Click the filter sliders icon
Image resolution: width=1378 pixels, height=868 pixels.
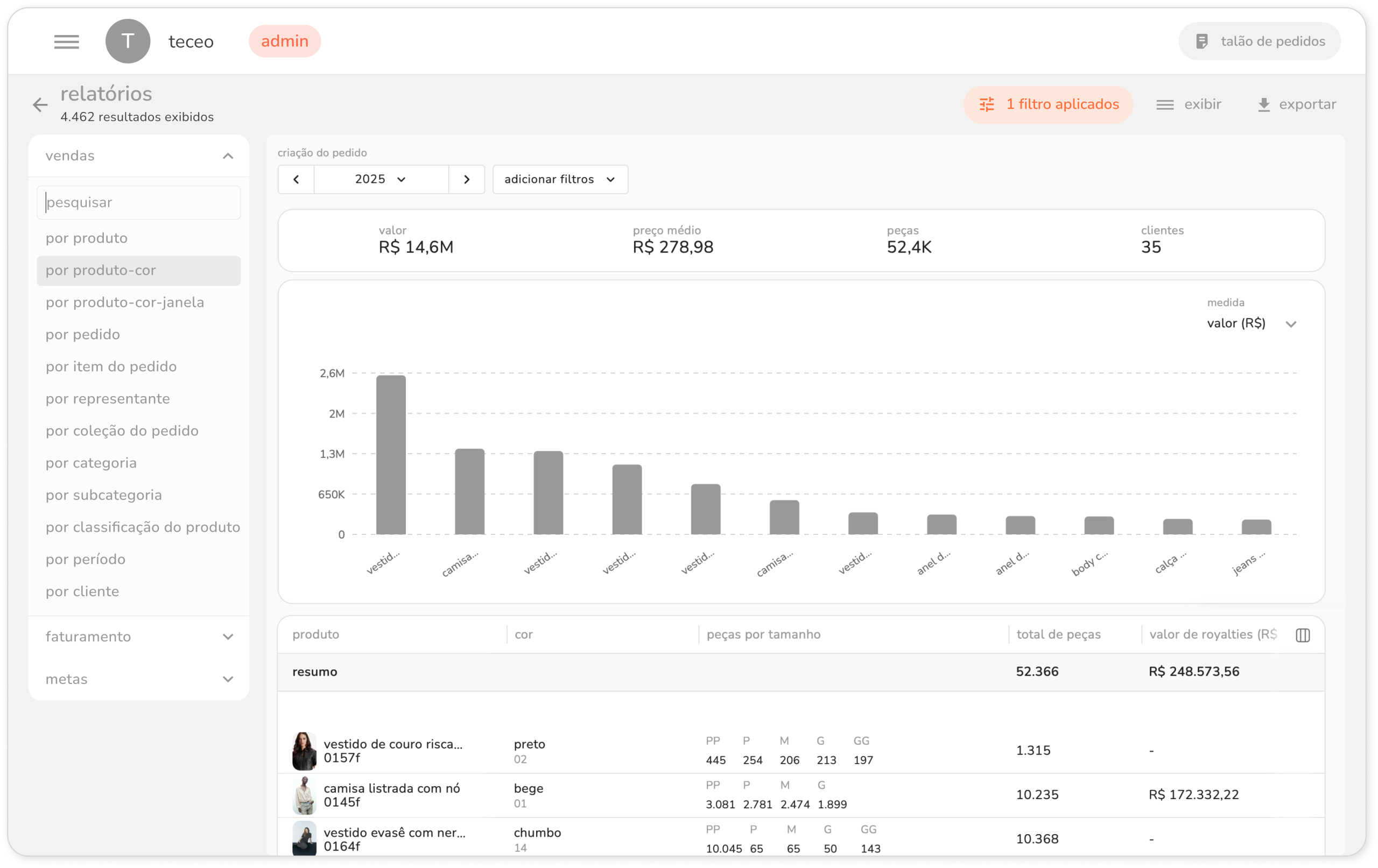(987, 104)
